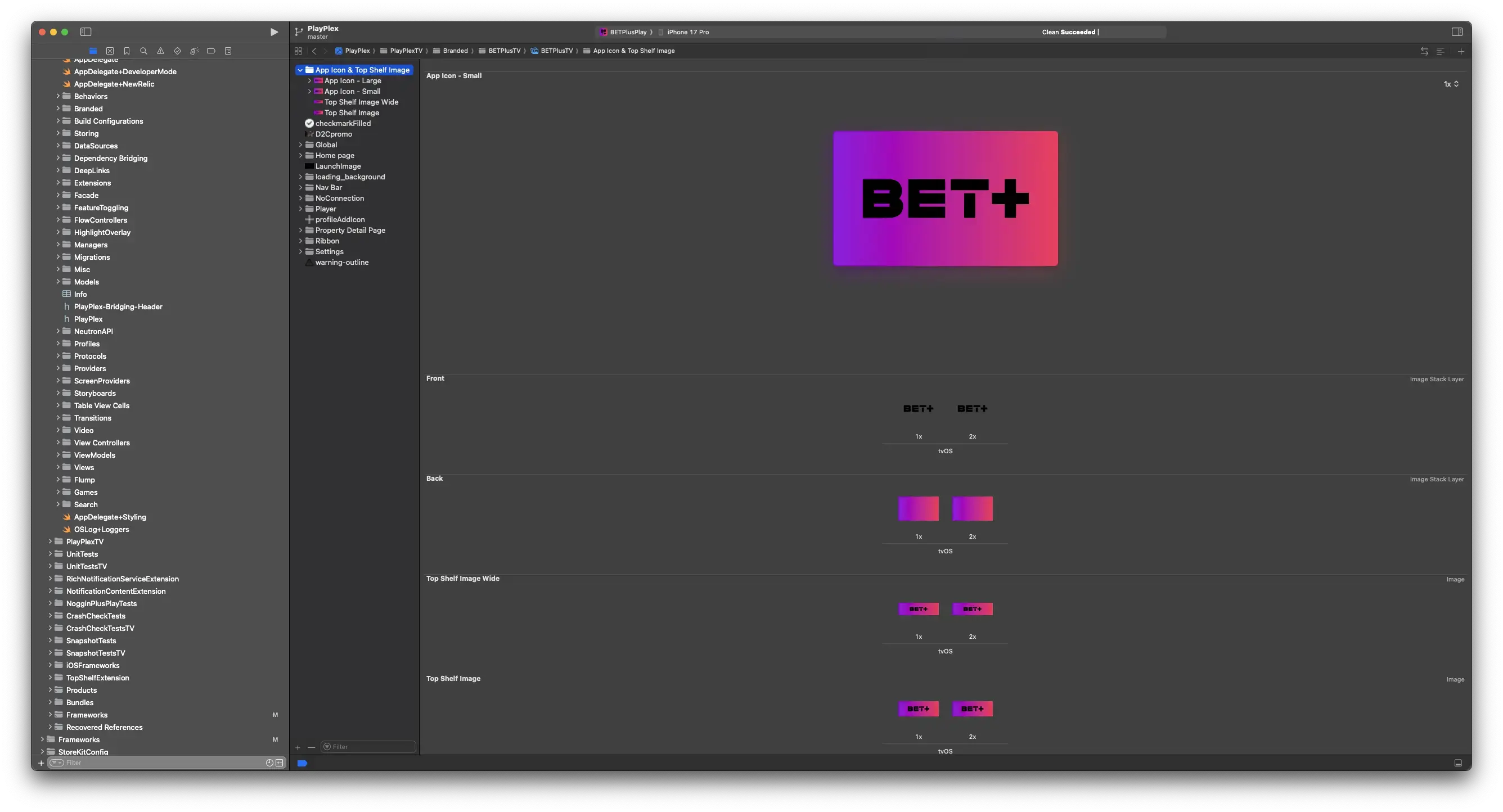Add a new asset with the plus button
Image resolution: width=1503 pixels, height=812 pixels.
click(x=298, y=747)
